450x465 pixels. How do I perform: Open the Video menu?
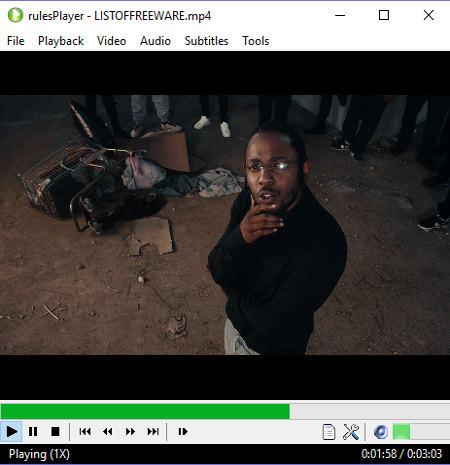[111, 41]
